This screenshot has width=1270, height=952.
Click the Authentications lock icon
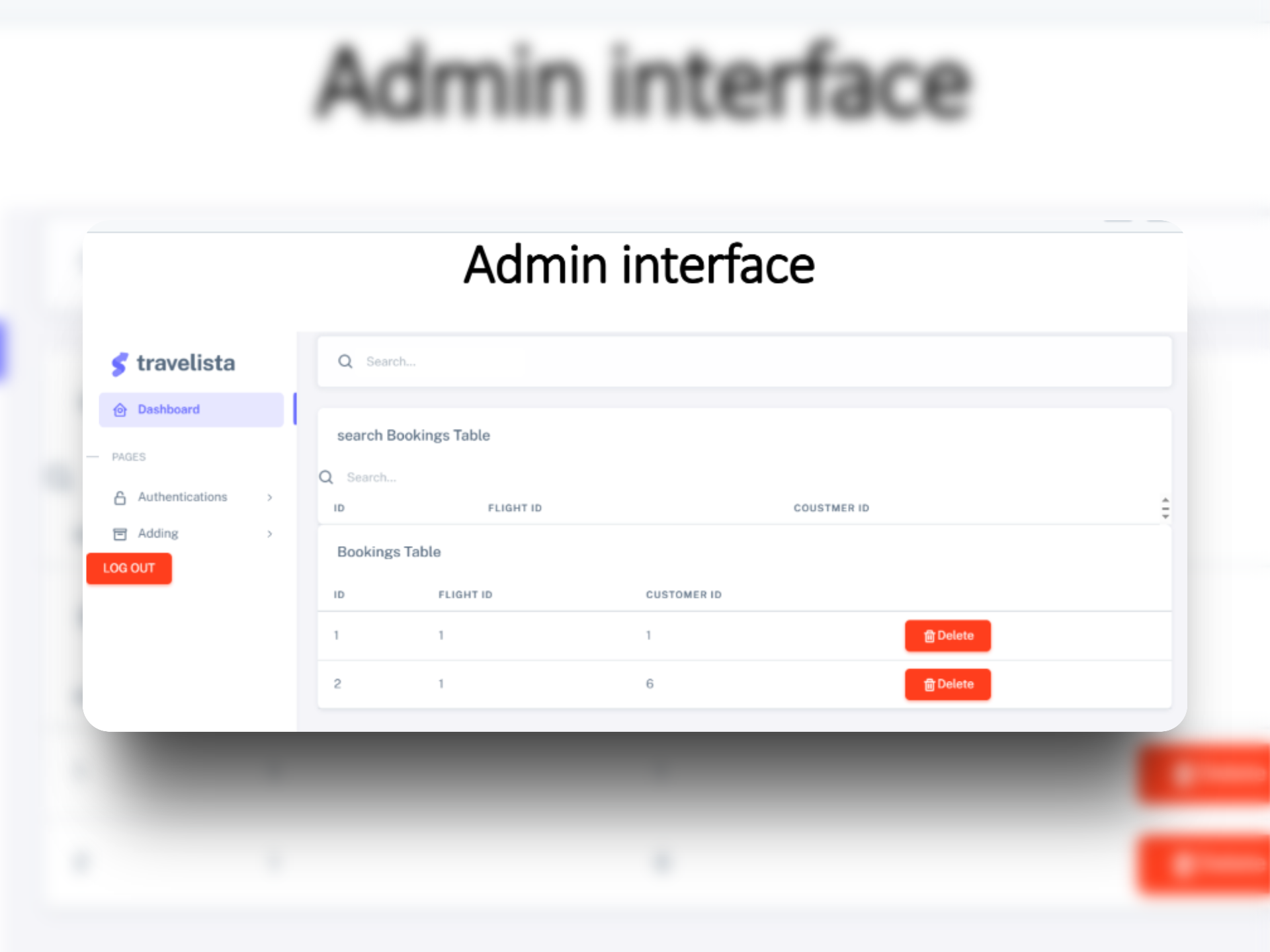point(120,498)
